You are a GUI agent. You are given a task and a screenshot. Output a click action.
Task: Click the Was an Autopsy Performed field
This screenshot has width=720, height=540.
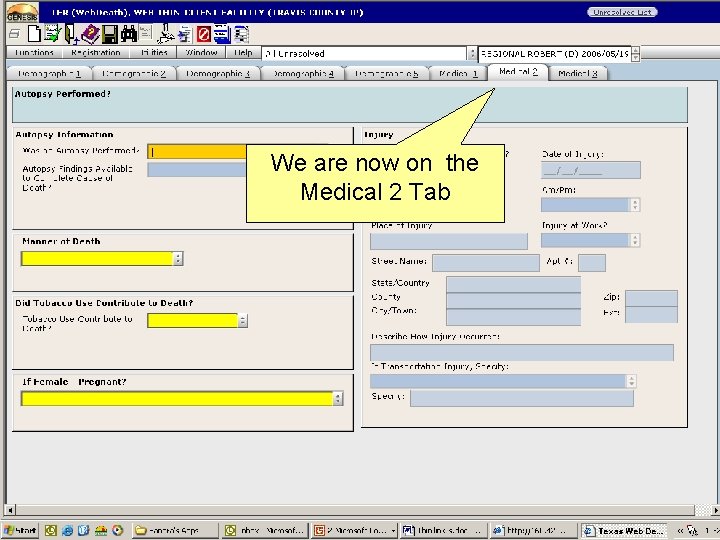click(x=197, y=152)
